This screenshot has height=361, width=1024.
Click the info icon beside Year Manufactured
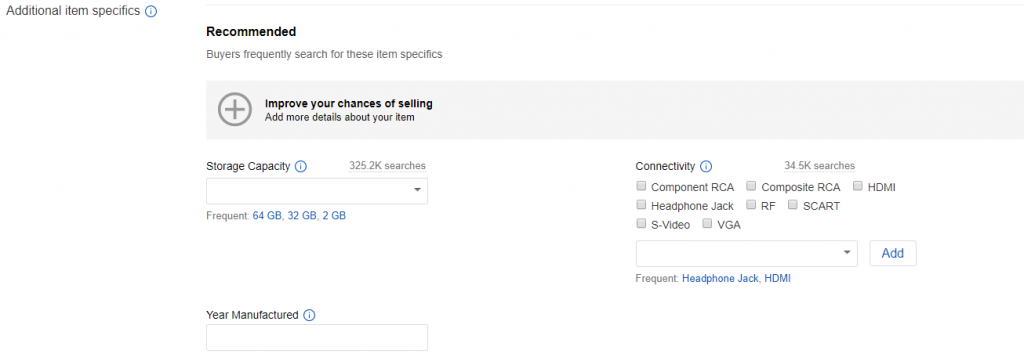(310, 315)
